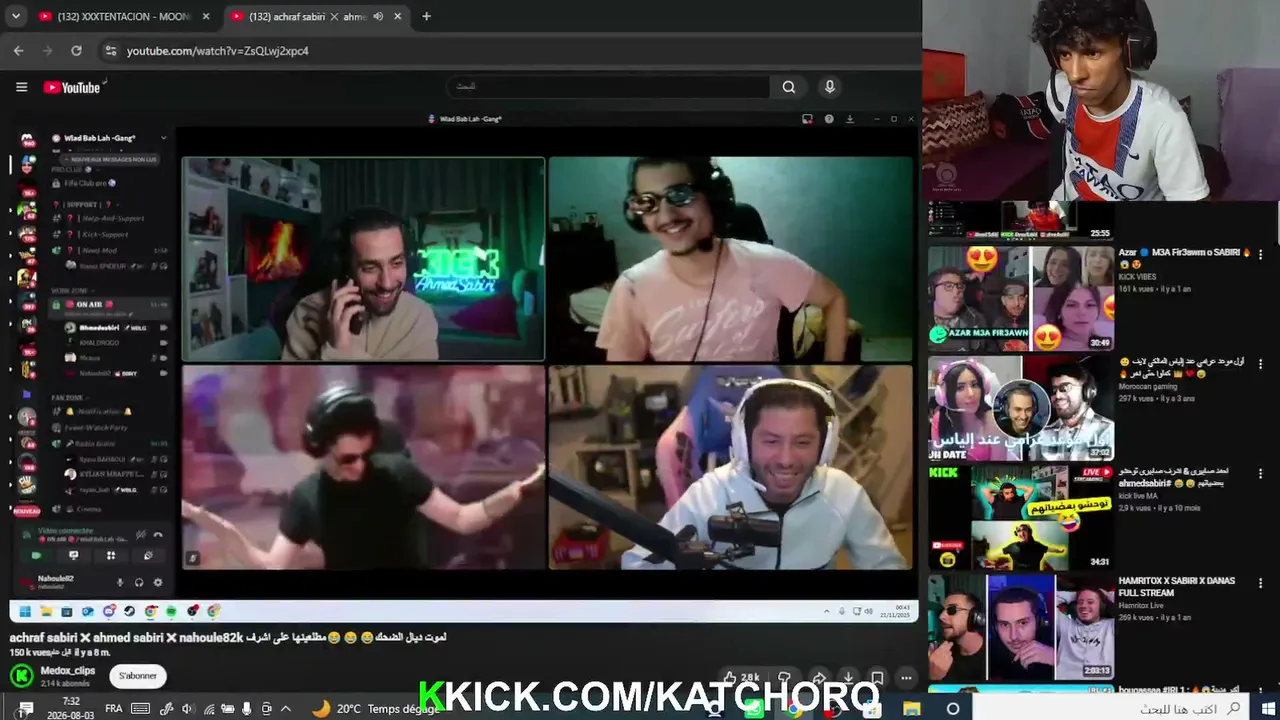
Task: Open the 2:03:13 HAMRITOX stream thumbnail
Action: click(1020, 628)
